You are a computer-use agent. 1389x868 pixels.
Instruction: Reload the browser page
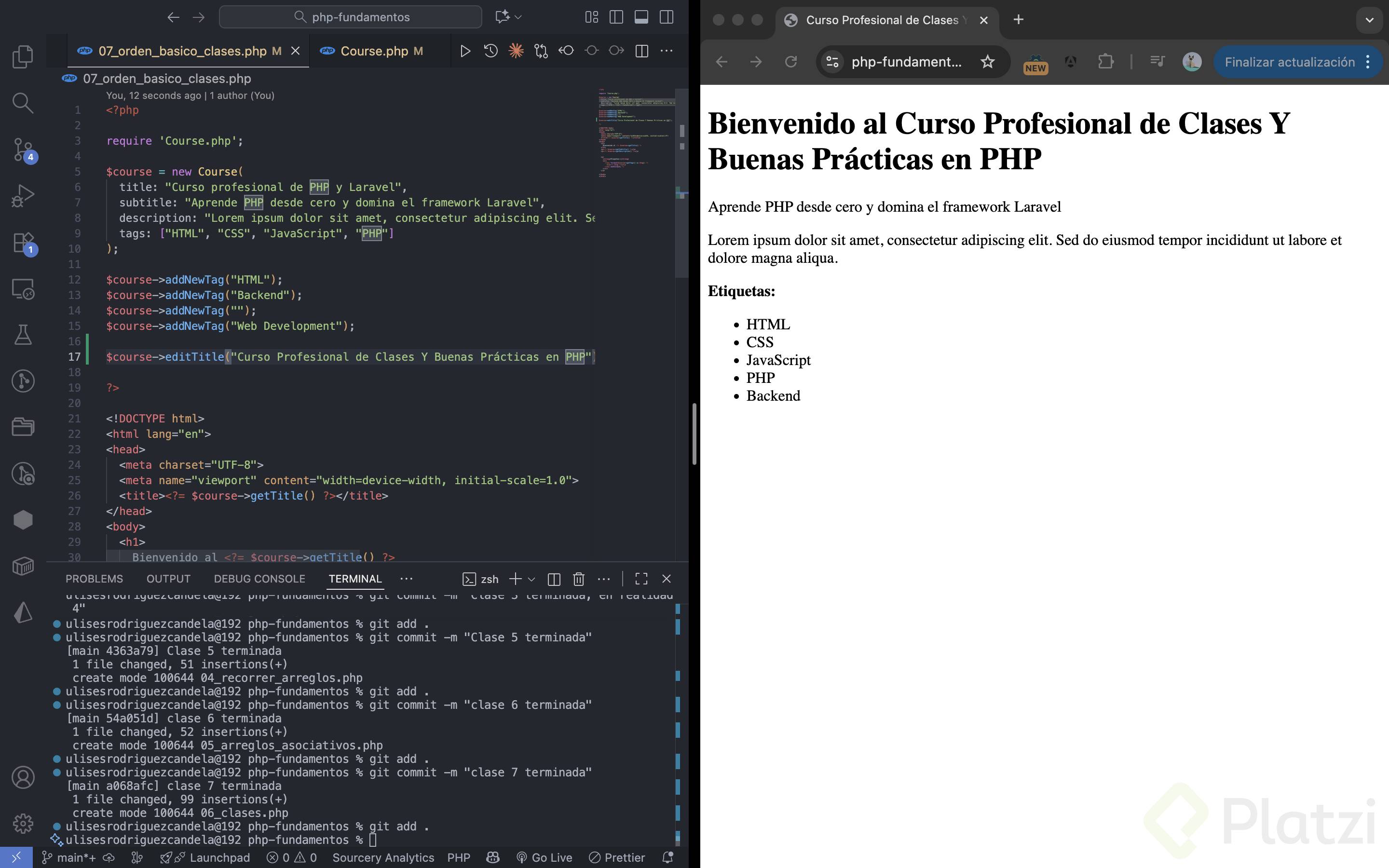pyautogui.click(x=791, y=62)
